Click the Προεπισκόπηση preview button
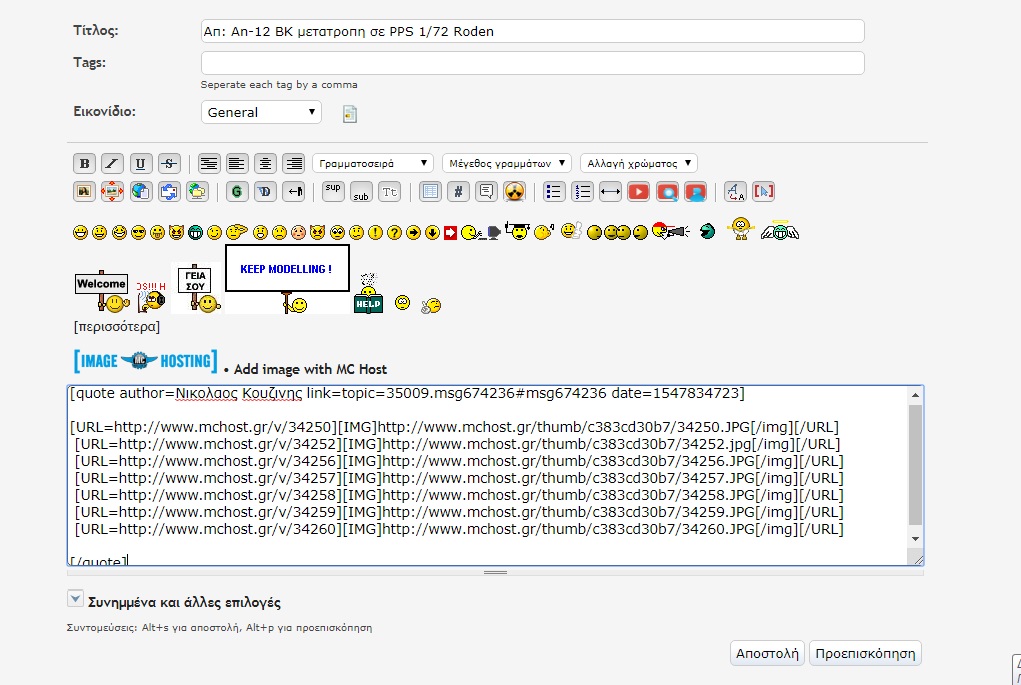This screenshot has width=1021, height=685. (x=865, y=653)
